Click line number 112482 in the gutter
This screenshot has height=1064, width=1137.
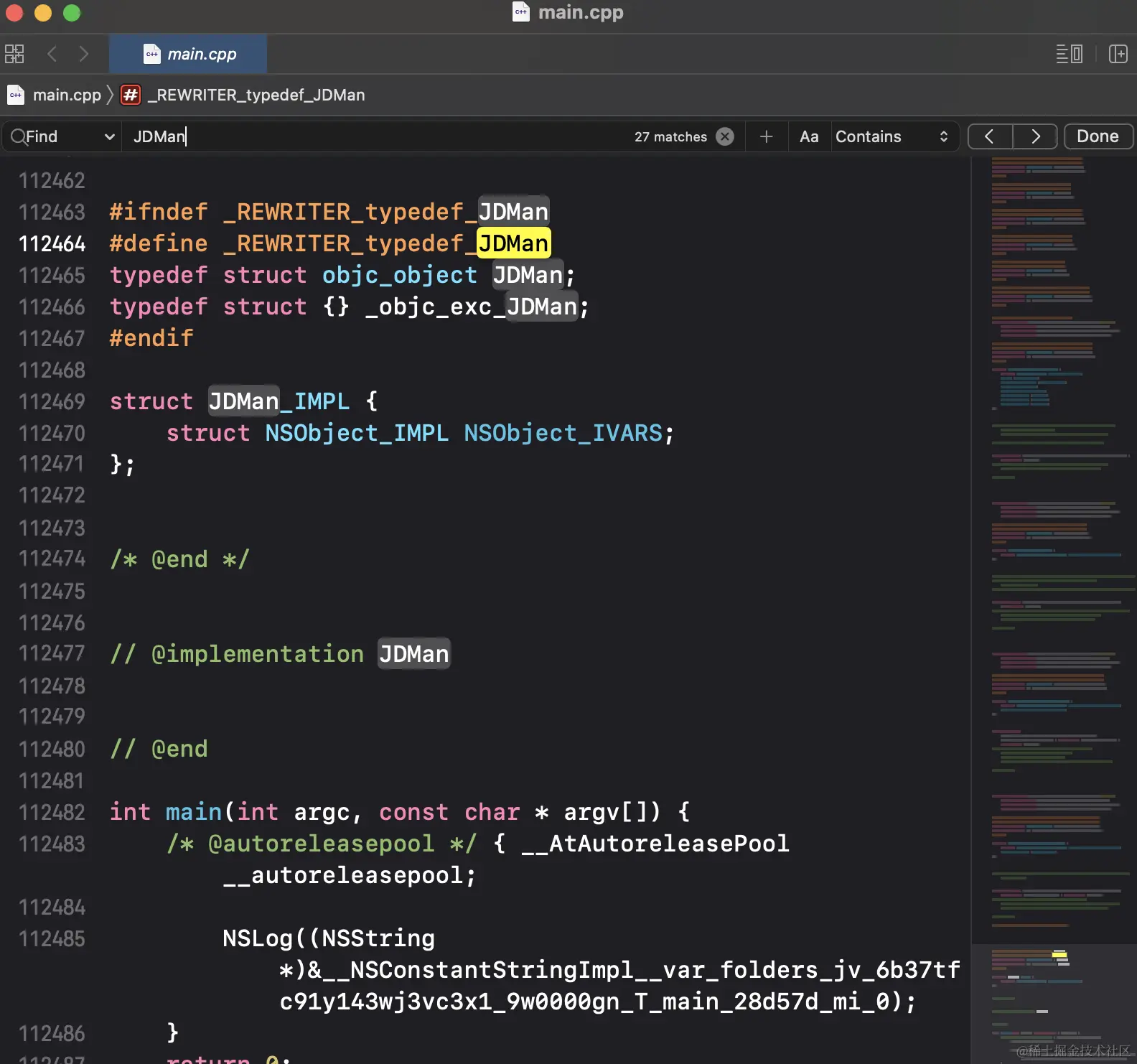52,812
